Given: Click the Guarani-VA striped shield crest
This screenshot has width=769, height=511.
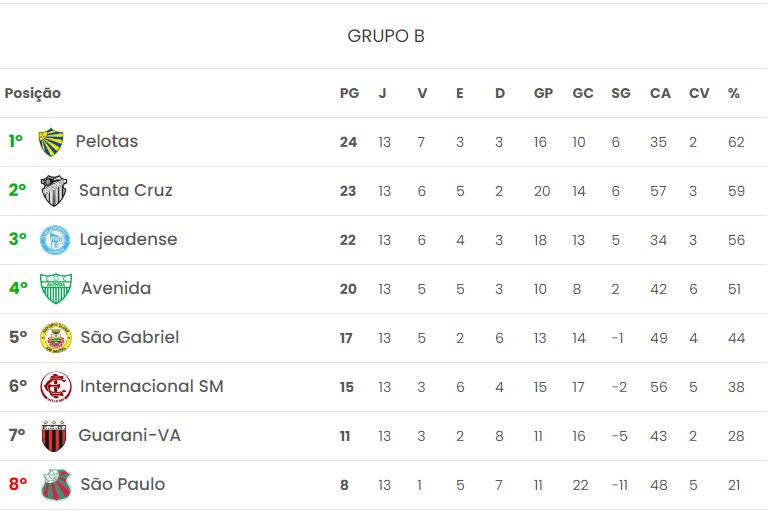Looking at the screenshot, I should tap(54, 436).
